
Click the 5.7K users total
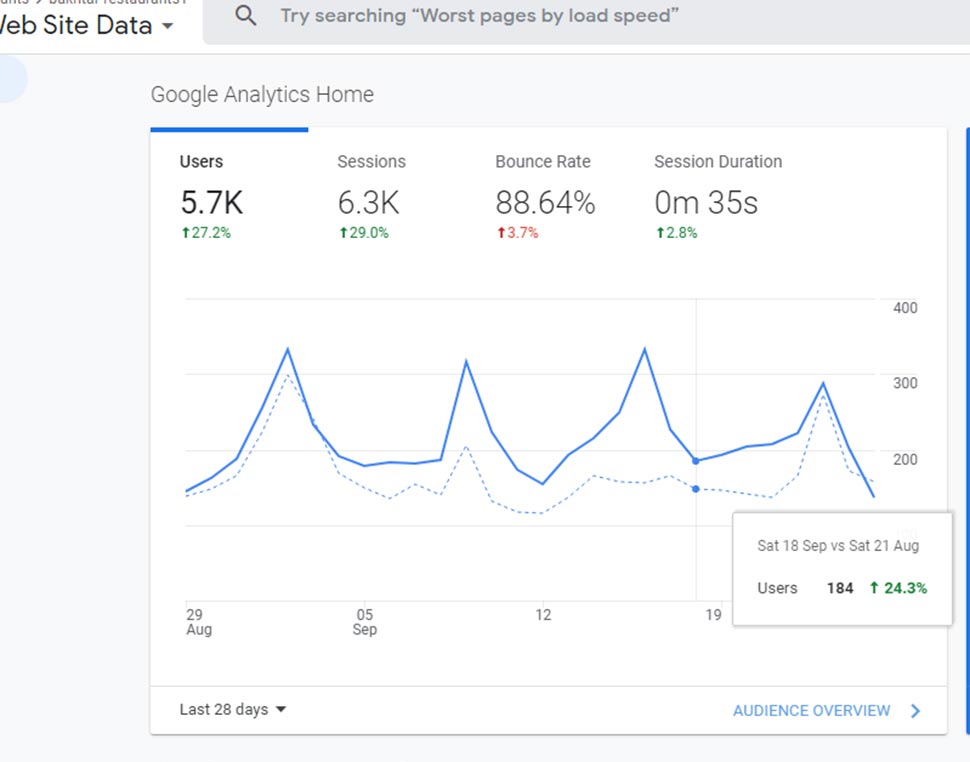tap(212, 202)
